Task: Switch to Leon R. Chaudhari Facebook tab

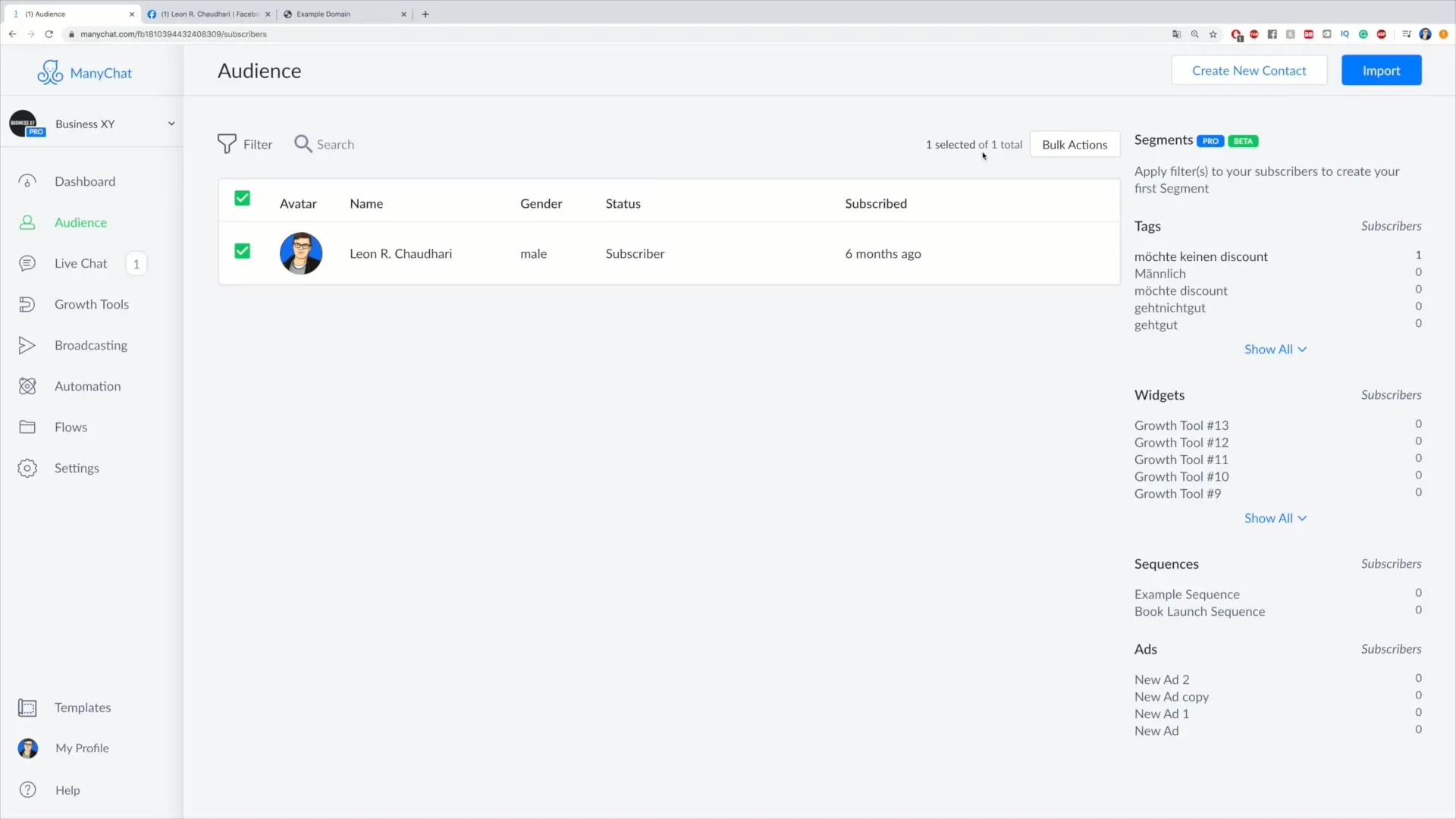Action: click(x=208, y=14)
